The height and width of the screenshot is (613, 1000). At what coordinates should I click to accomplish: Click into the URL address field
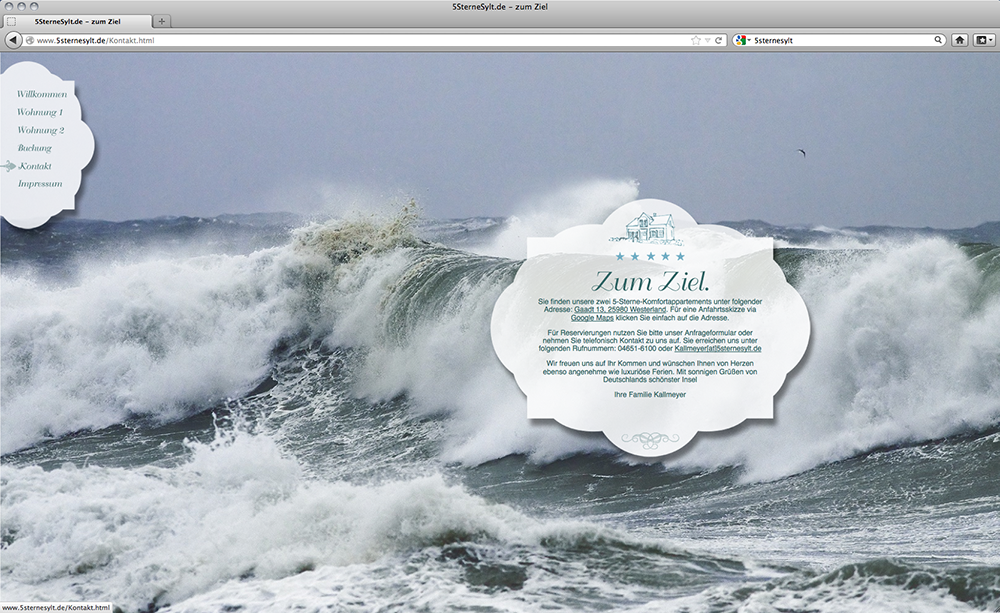(x=400, y=40)
